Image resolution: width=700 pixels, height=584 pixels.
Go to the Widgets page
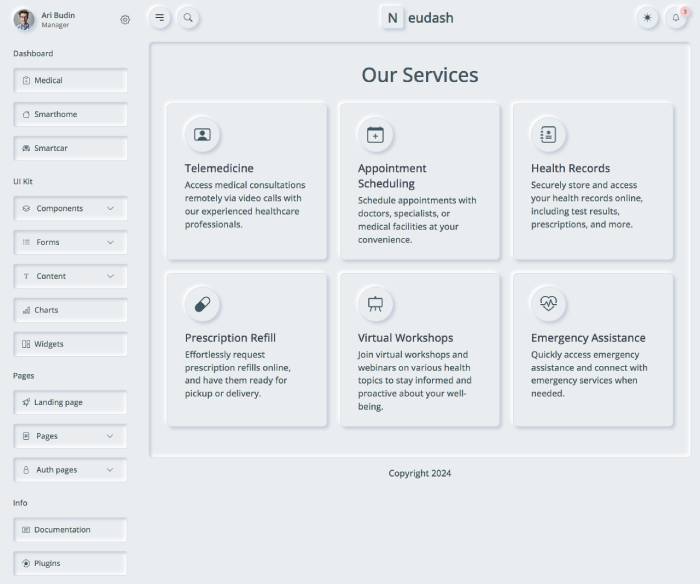(x=71, y=344)
